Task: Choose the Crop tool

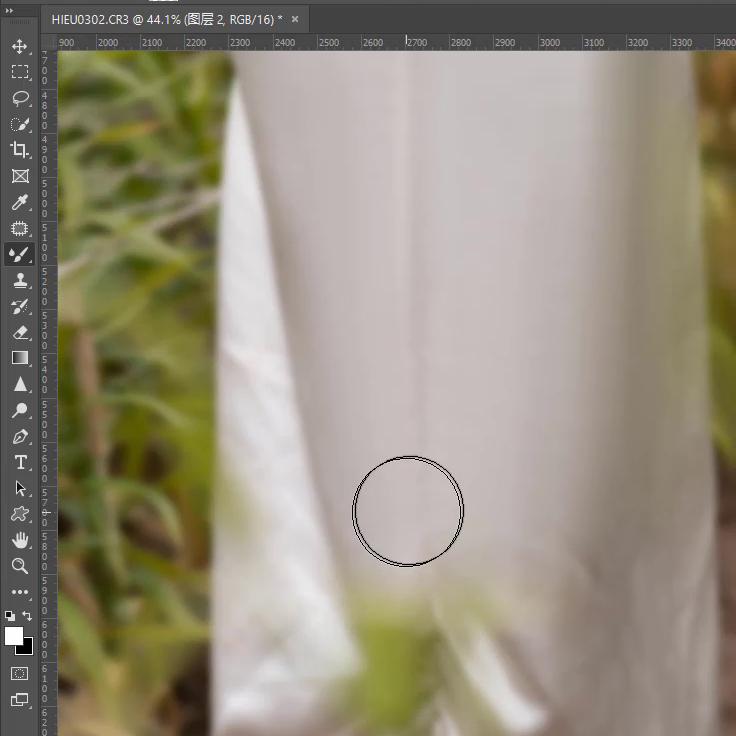Action: (x=20, y=150)
